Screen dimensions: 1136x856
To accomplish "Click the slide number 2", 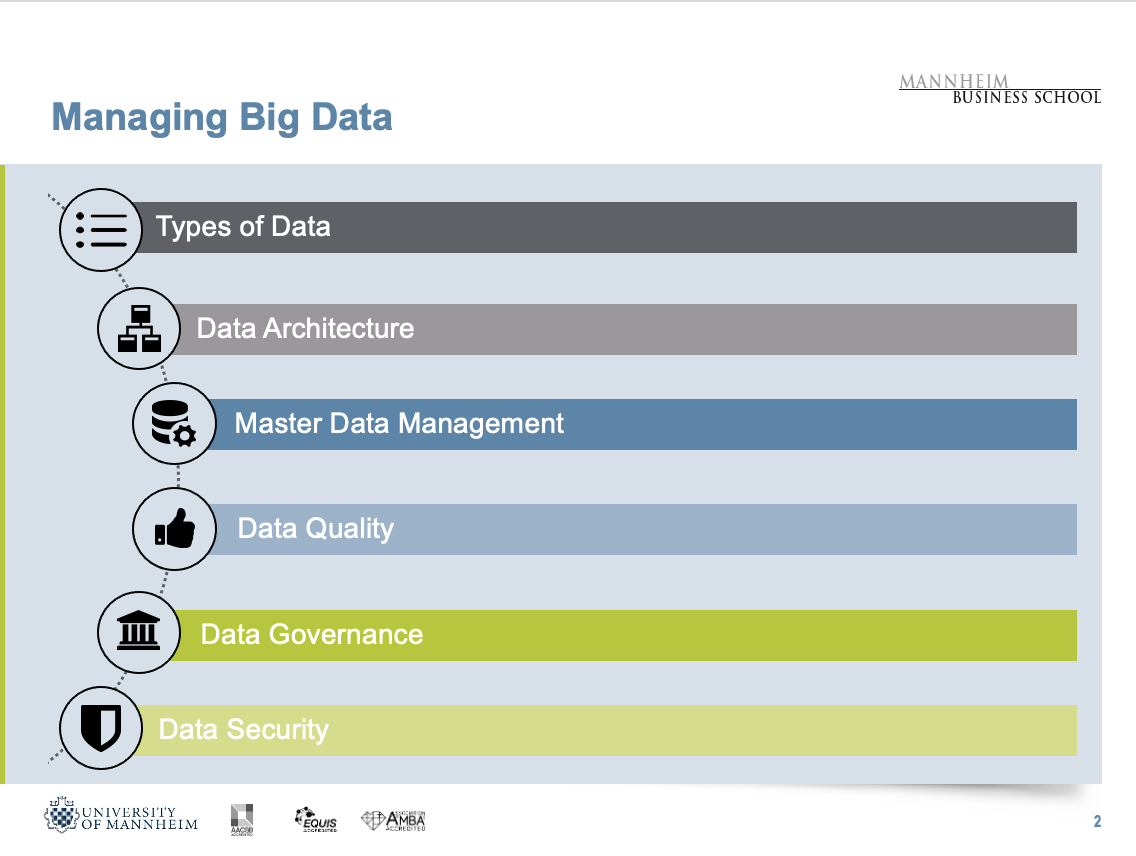I will tap(1097, 823).
